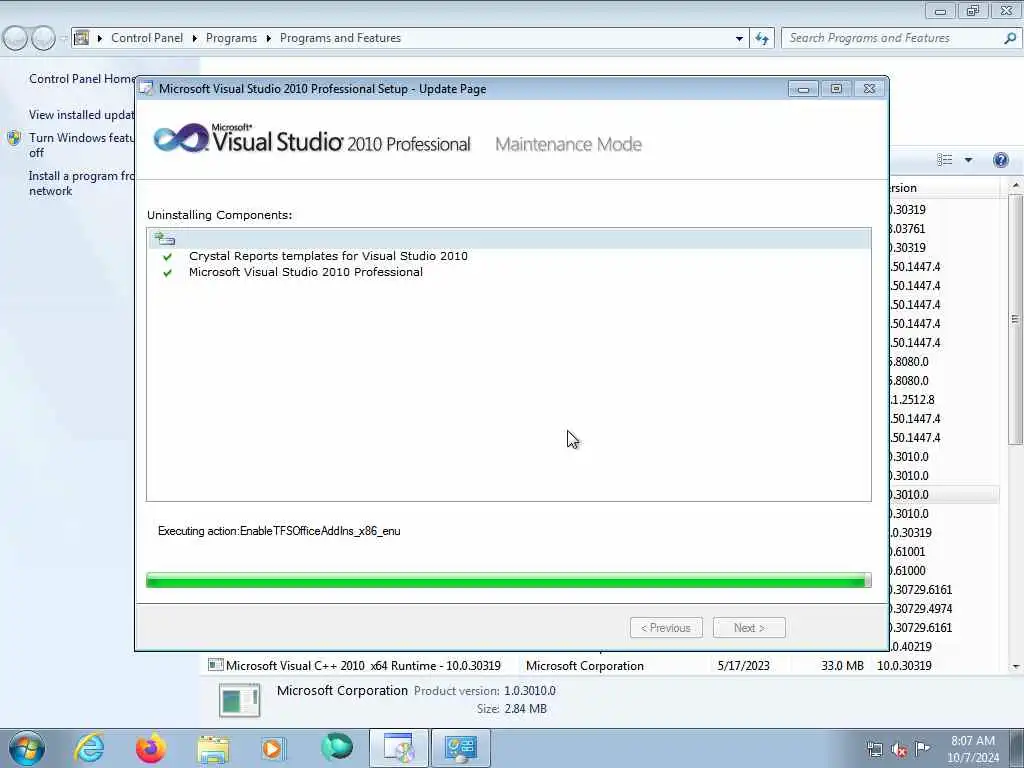Click the large program thumbnail in details pane
Viewport: 1024px width, 768px height.
[239, 700]
